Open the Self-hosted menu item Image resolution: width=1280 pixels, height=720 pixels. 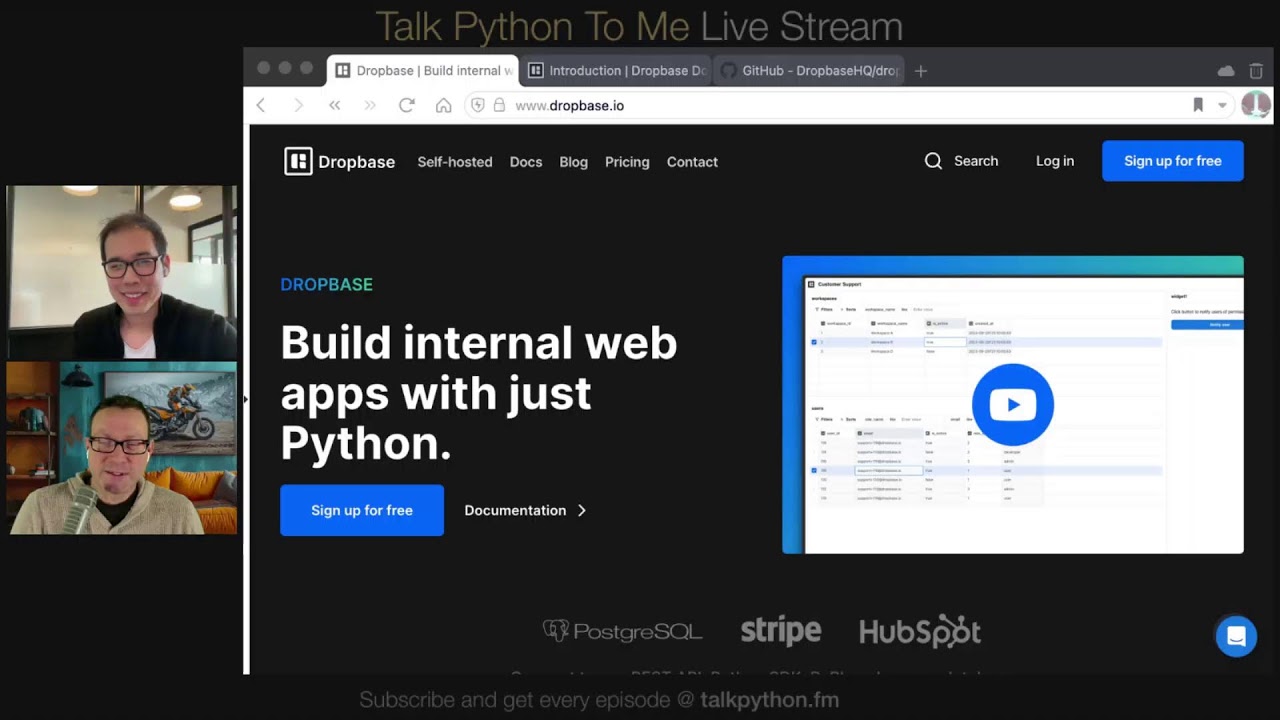[454, 162]
